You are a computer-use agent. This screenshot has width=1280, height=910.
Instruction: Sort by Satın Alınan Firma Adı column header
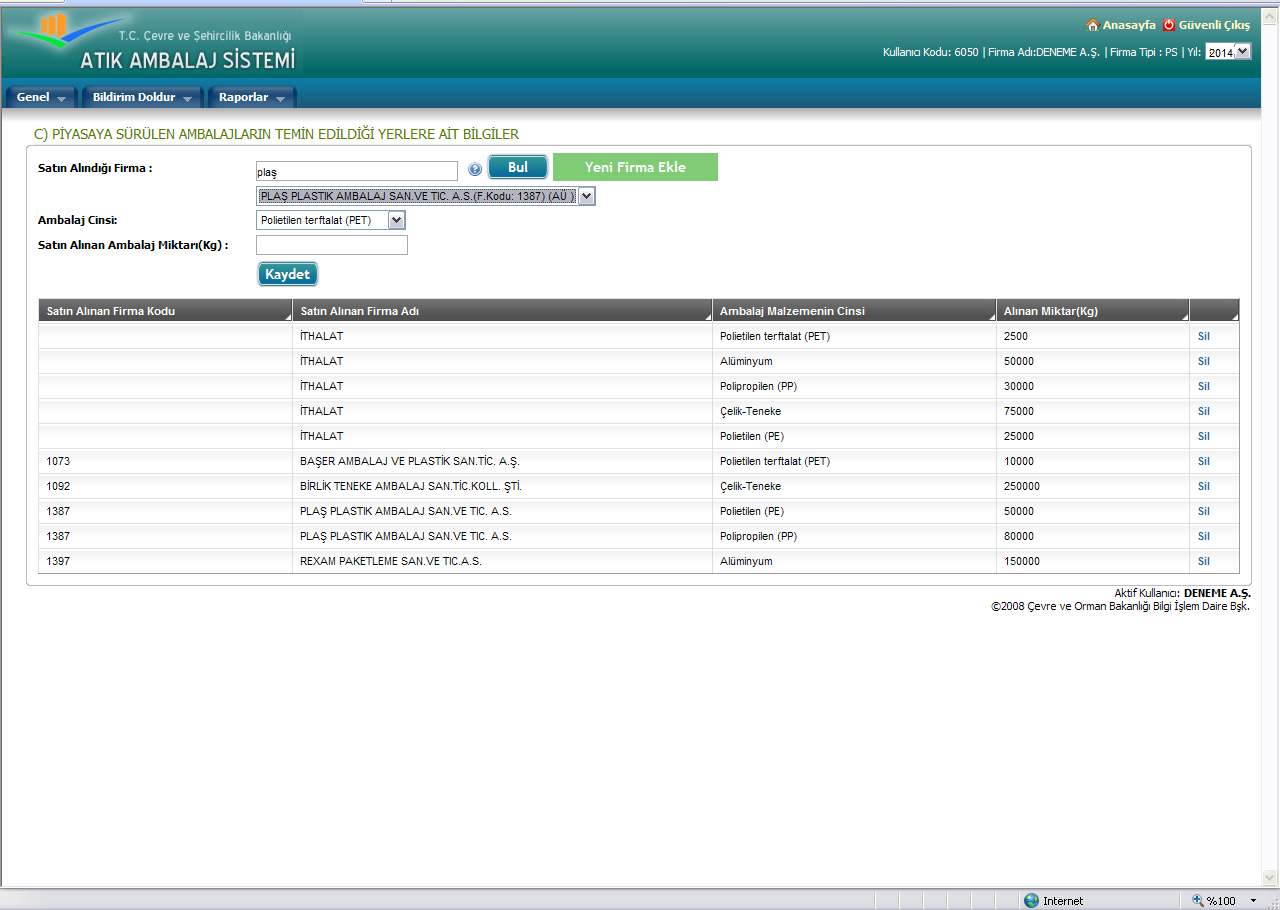click(502, 311)
